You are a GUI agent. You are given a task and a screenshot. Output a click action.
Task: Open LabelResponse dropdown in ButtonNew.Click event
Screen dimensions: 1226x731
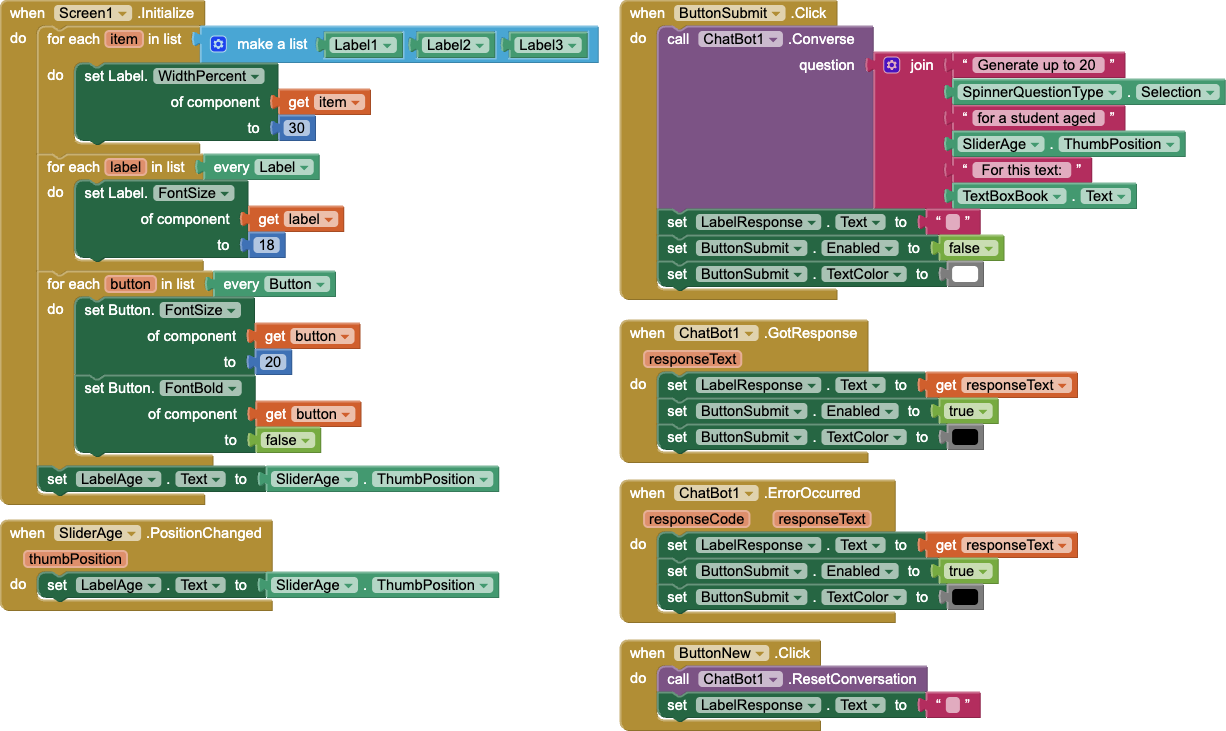[x=759, y=705]
